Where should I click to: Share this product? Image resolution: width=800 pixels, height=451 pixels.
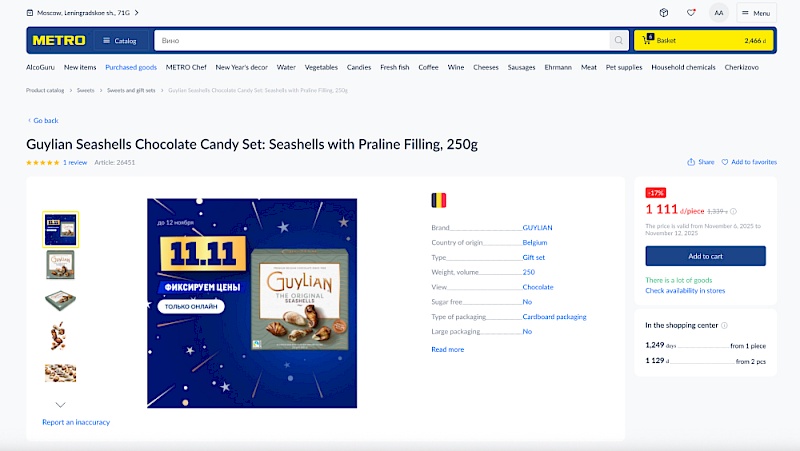click(x=700, y=162)
